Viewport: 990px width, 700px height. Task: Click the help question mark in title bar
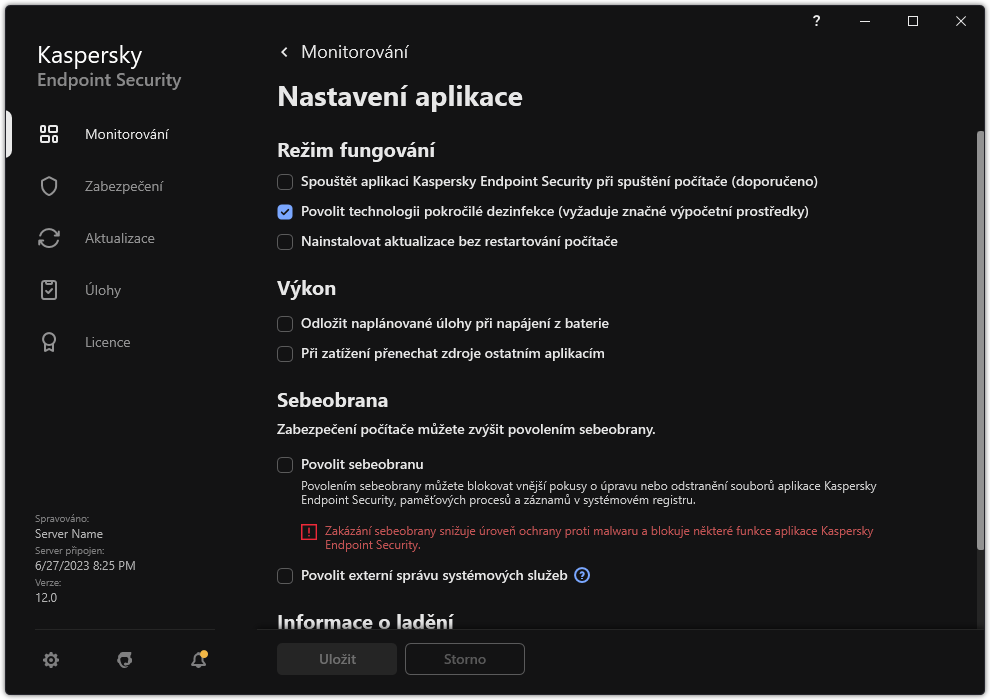point(815,21)
